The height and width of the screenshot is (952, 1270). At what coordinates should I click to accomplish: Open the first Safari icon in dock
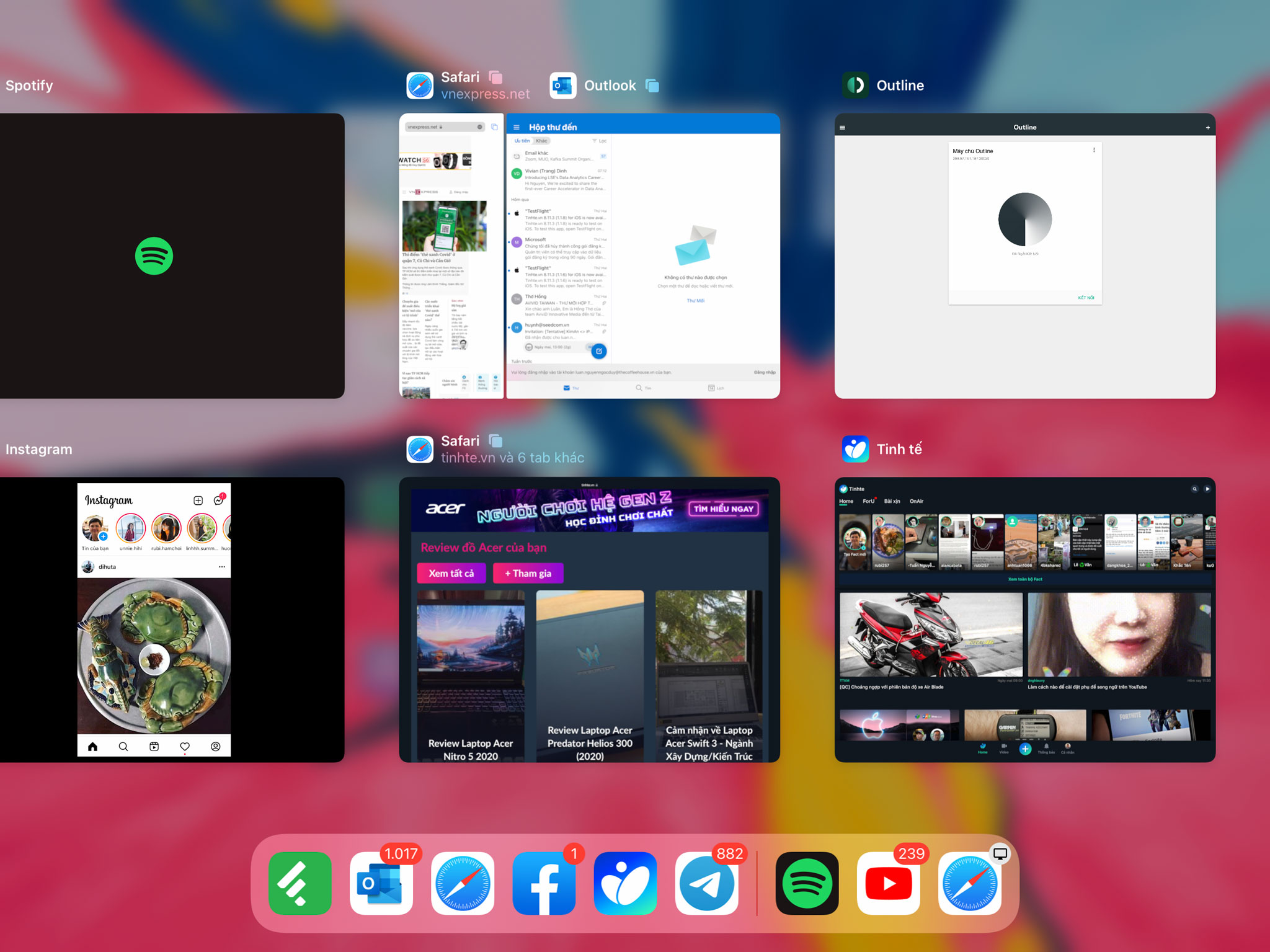click(463, 883)
